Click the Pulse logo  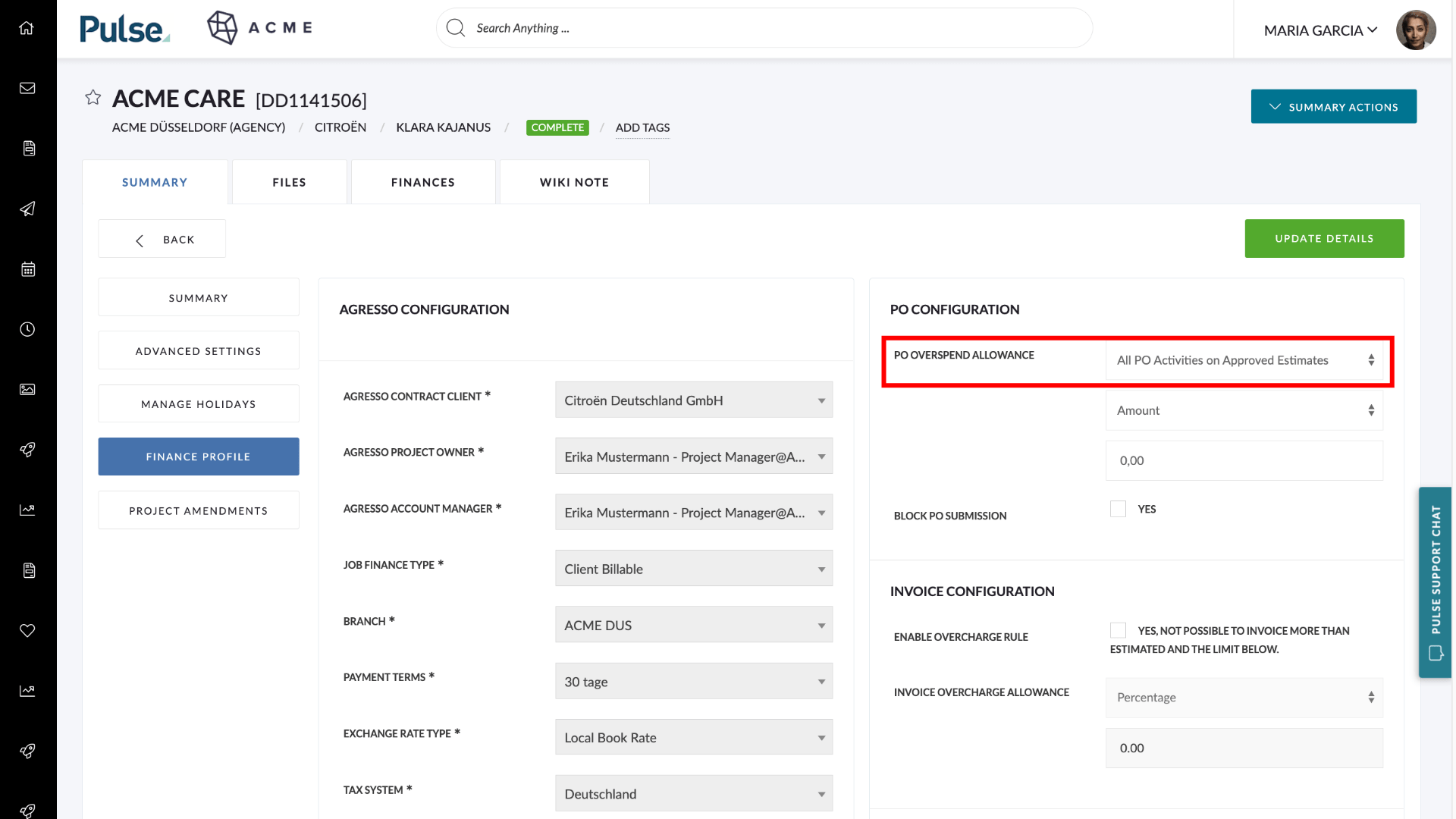pyautogui.click(x=124, y=29)
